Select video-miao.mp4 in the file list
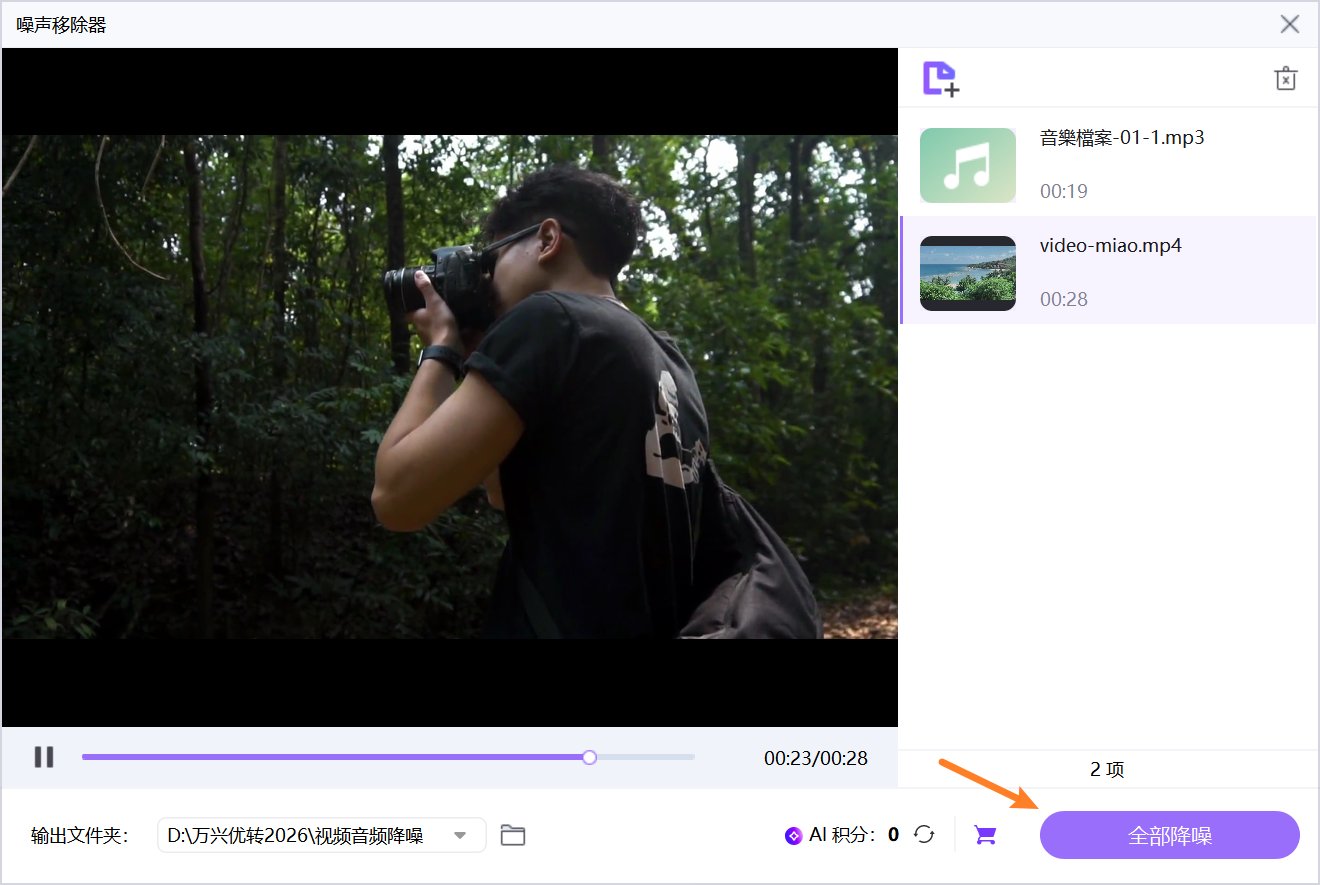Viewport: 1320px width, 885px height. coord(1110,270)
